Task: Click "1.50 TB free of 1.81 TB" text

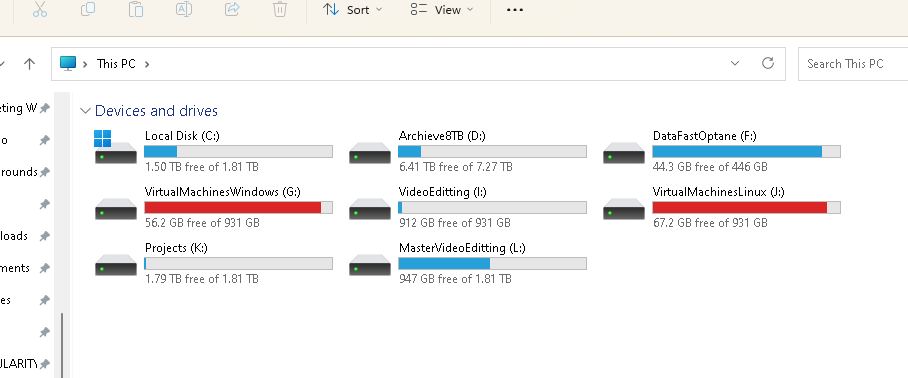Action: pos(202,167)
